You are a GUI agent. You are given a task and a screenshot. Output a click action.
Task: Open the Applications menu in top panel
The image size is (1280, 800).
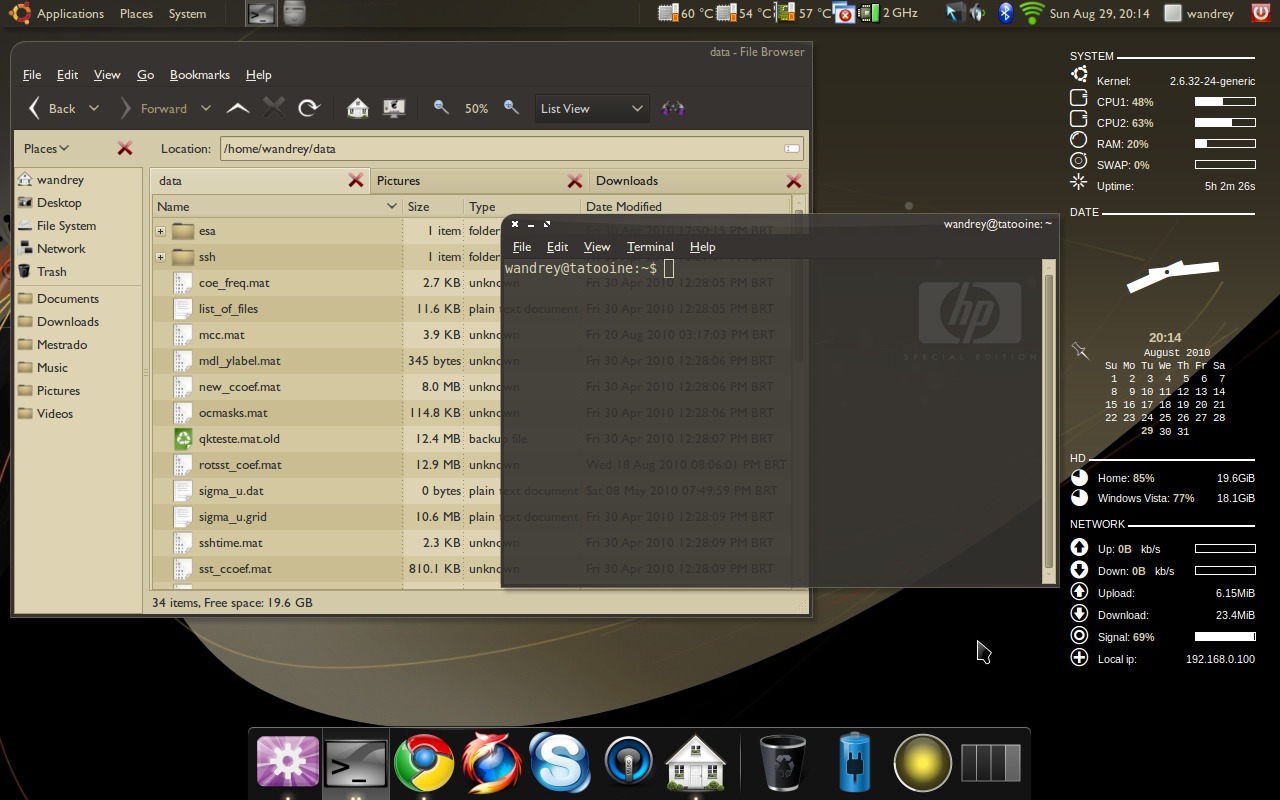click(x=70, y=13)
